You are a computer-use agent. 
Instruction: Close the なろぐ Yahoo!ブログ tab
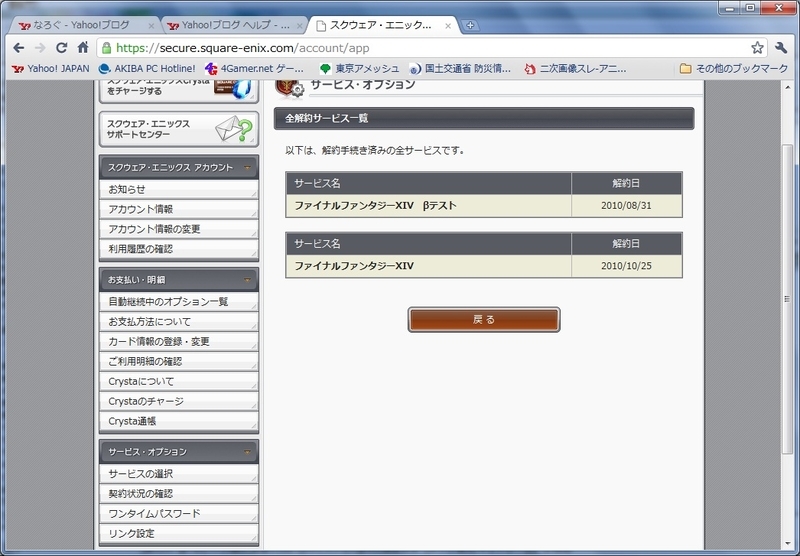tap(151, 26)
